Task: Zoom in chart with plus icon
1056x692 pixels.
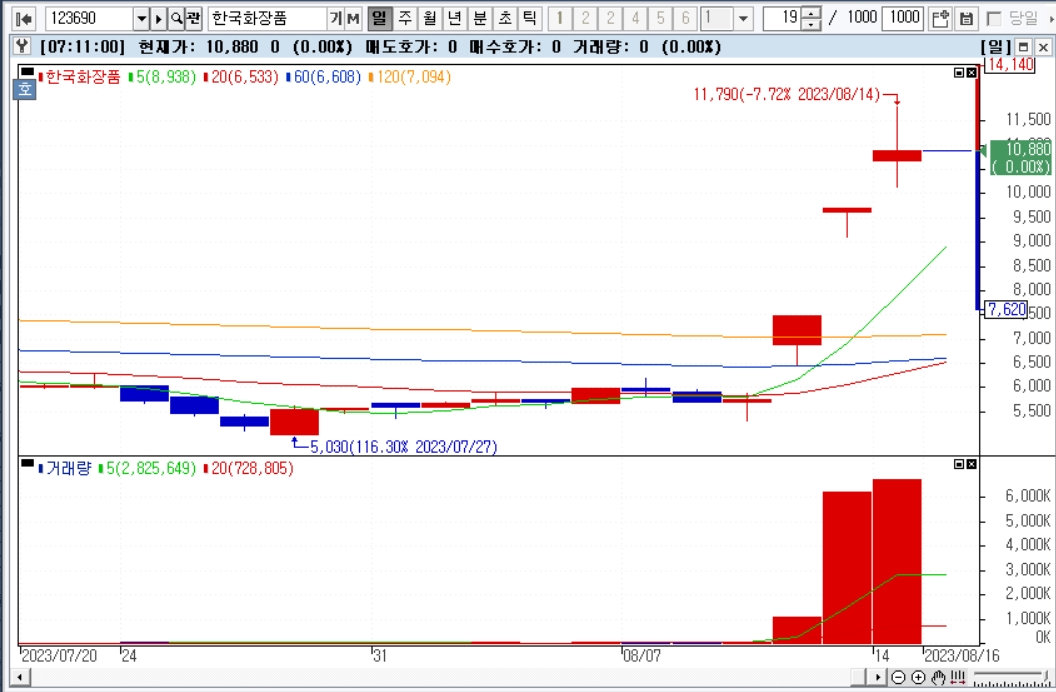Action: click(x=918, y=677)
